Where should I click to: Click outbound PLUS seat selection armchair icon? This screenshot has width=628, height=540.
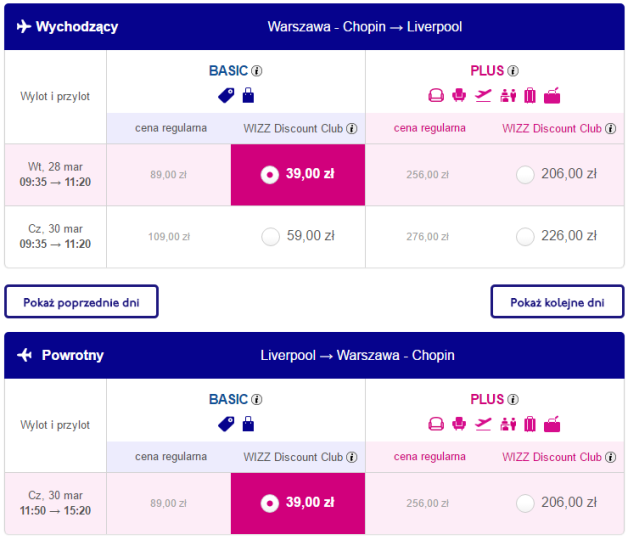pyautogui.click(x=459, y=95)
